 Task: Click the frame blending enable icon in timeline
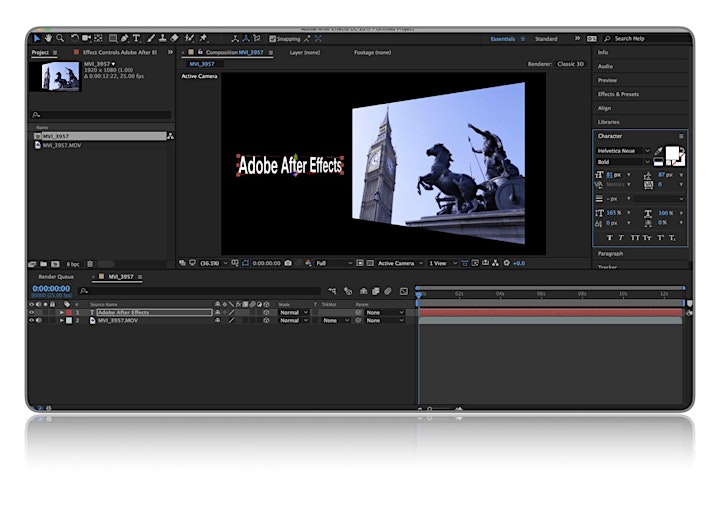[376, 291]
